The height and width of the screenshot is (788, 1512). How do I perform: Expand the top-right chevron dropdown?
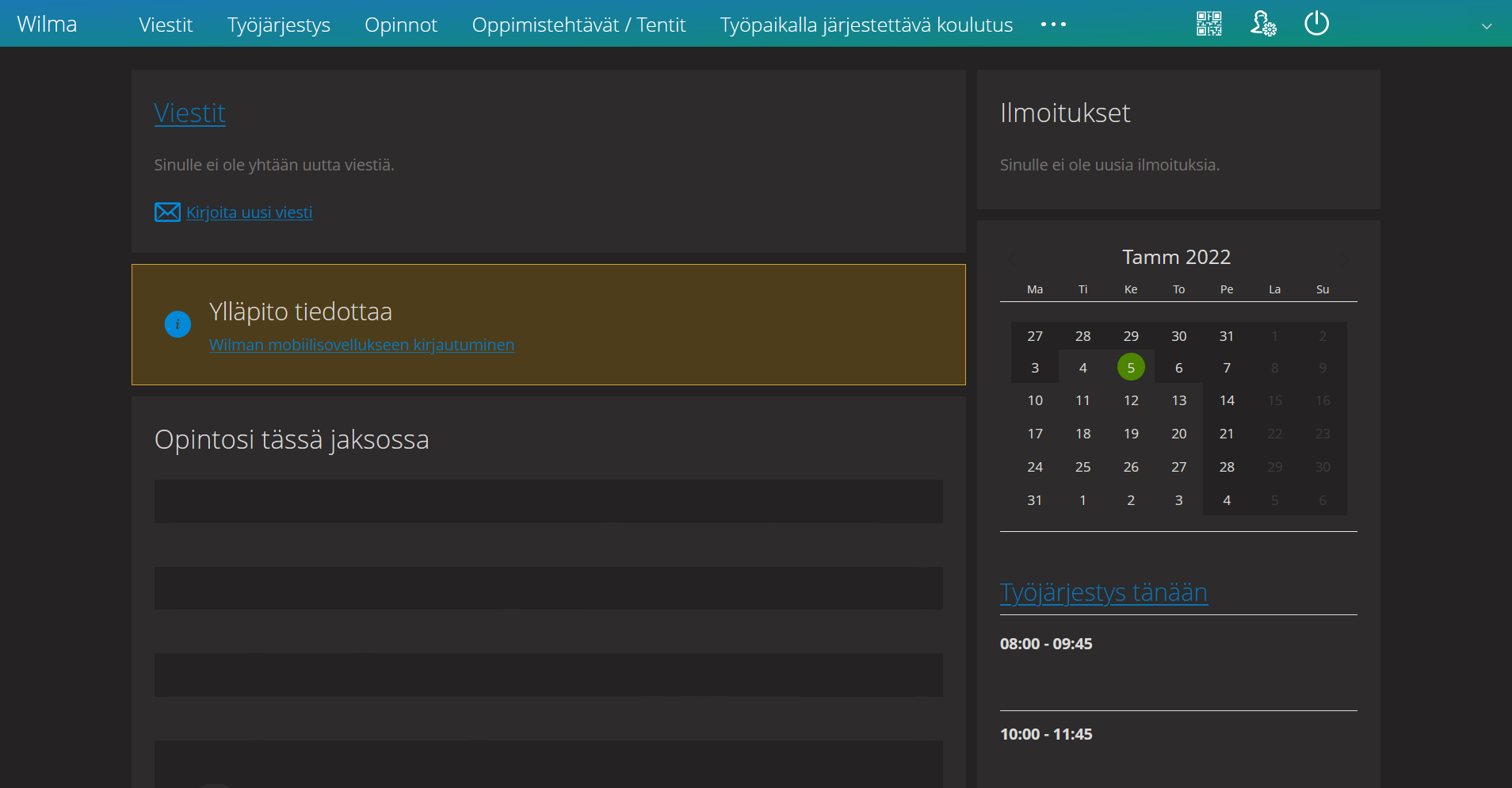(1485, 25)
